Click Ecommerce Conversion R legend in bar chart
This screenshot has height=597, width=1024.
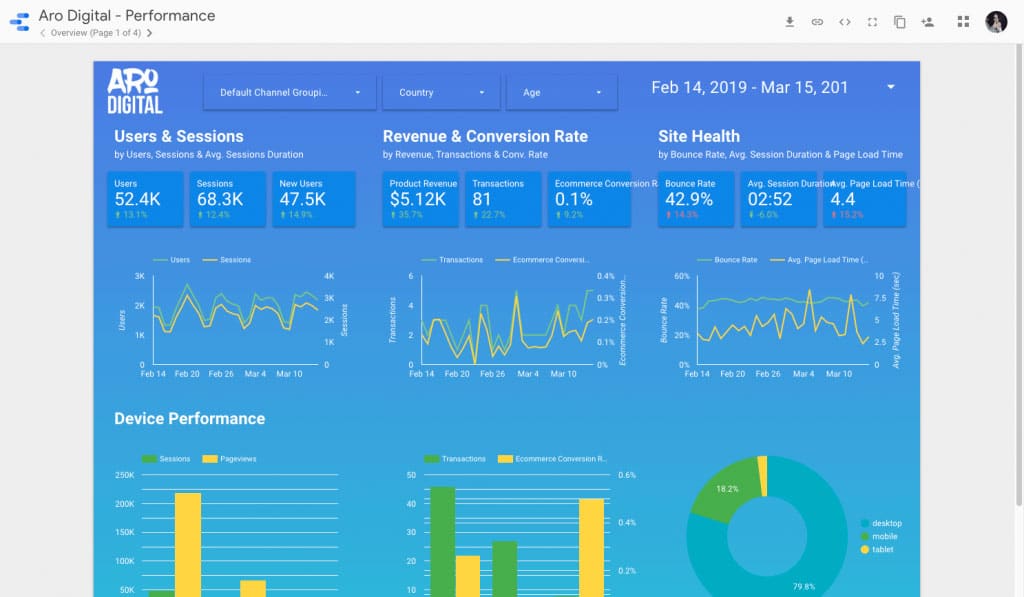click(552, 459)
